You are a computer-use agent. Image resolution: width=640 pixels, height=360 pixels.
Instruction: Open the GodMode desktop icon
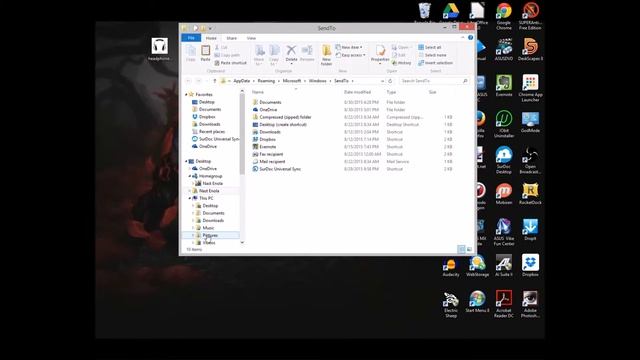[x=530, y=122]
